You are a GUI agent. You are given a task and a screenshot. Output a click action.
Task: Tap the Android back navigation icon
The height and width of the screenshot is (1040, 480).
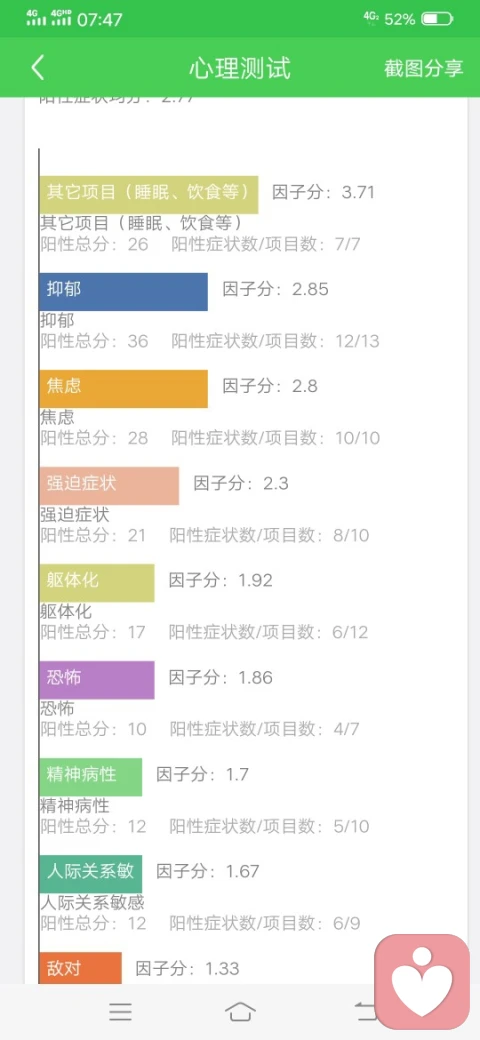tap(365, 1011)
